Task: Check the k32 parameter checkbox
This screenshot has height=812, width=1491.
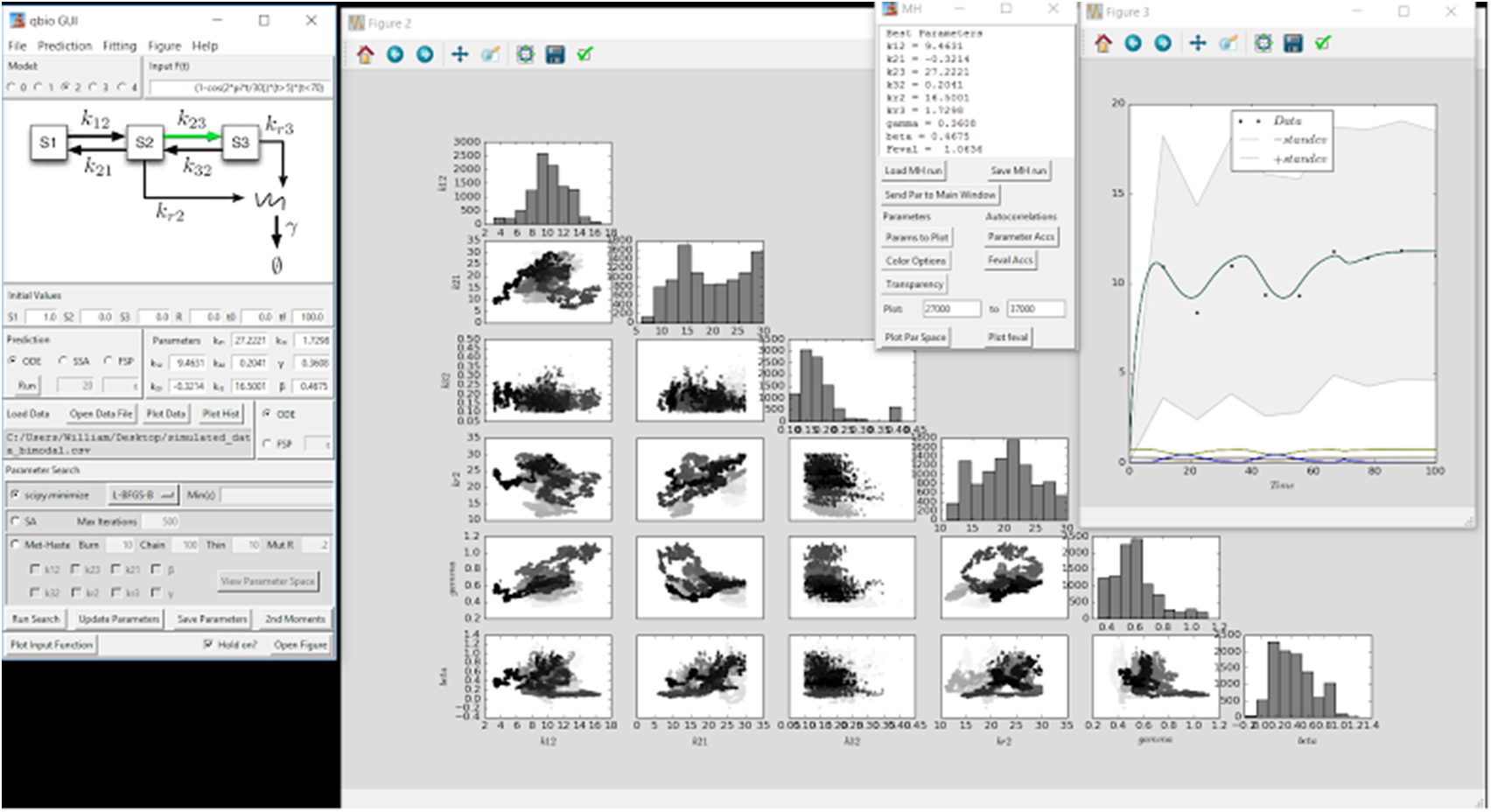Action: (x=35, y=593)
